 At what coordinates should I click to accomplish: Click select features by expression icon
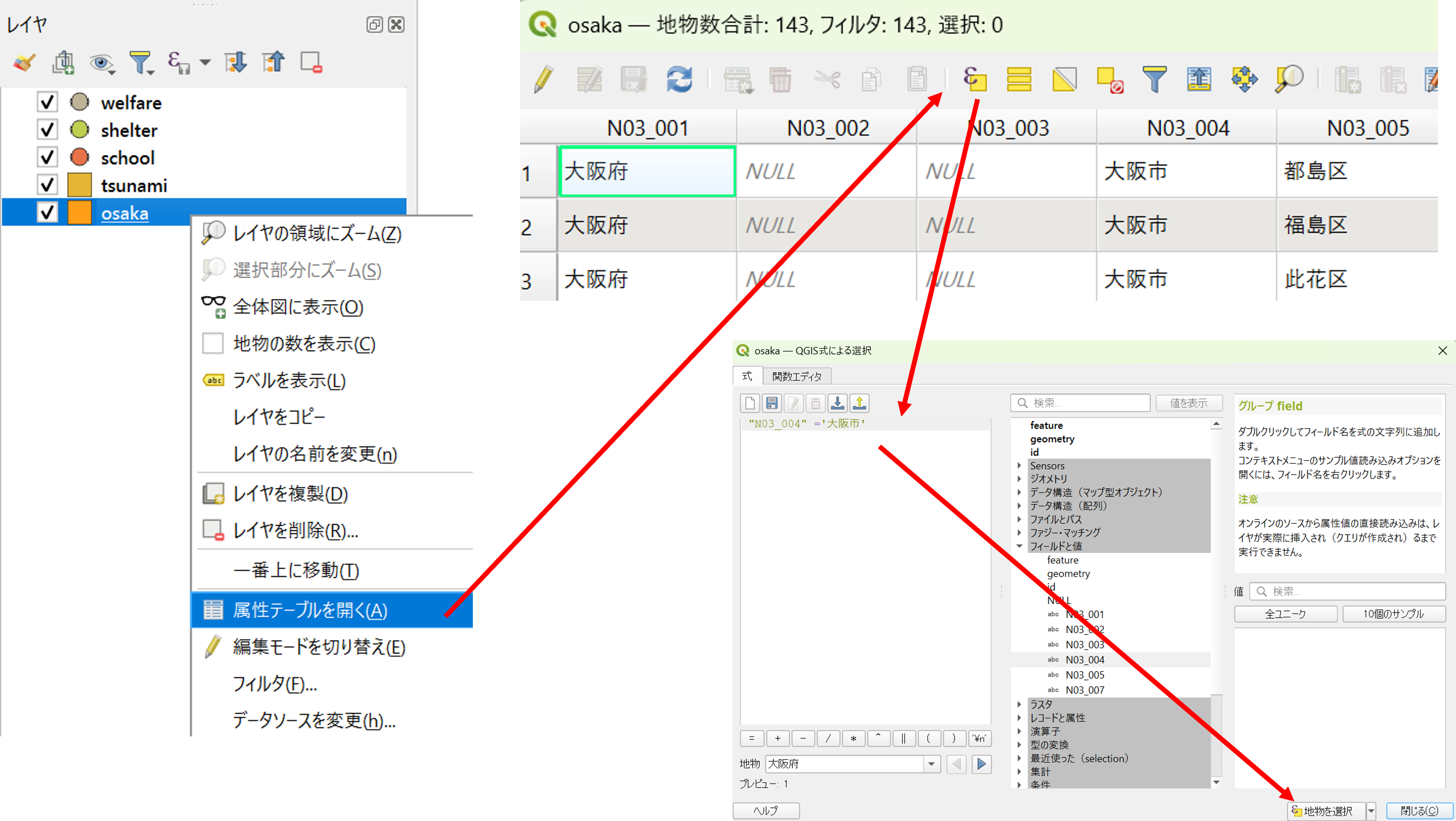[975, 79]
